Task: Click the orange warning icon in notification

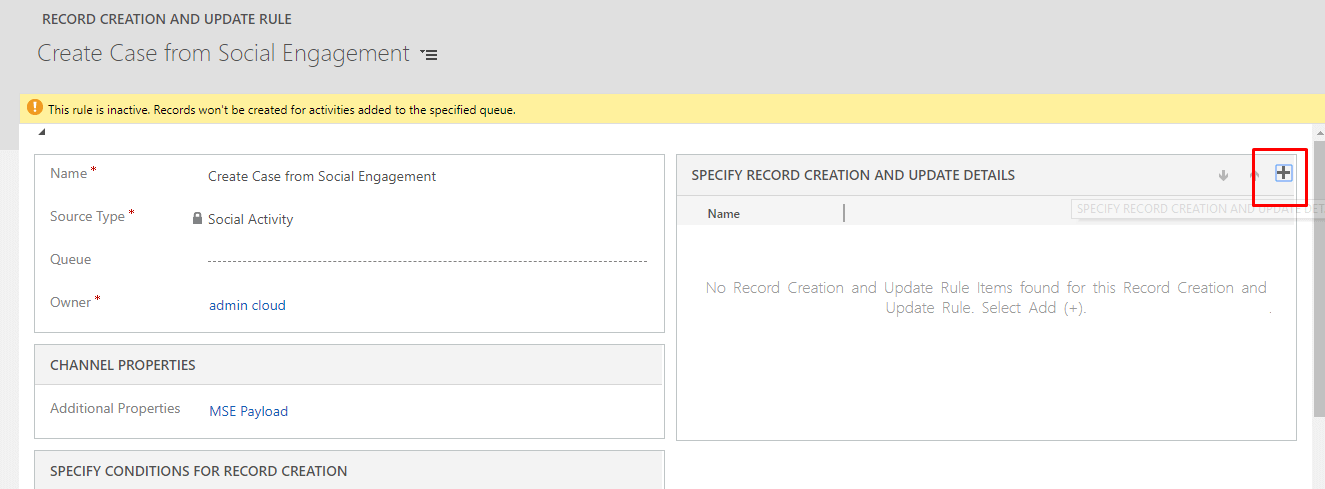Action: [x=35, y=108]
